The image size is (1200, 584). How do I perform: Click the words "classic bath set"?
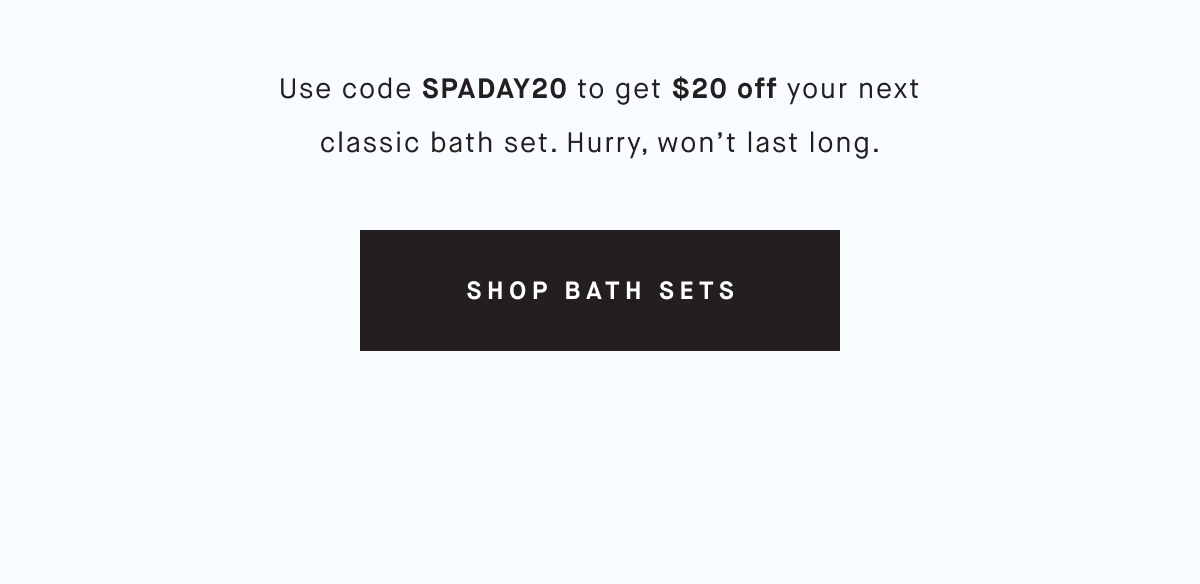coord(434,144)
